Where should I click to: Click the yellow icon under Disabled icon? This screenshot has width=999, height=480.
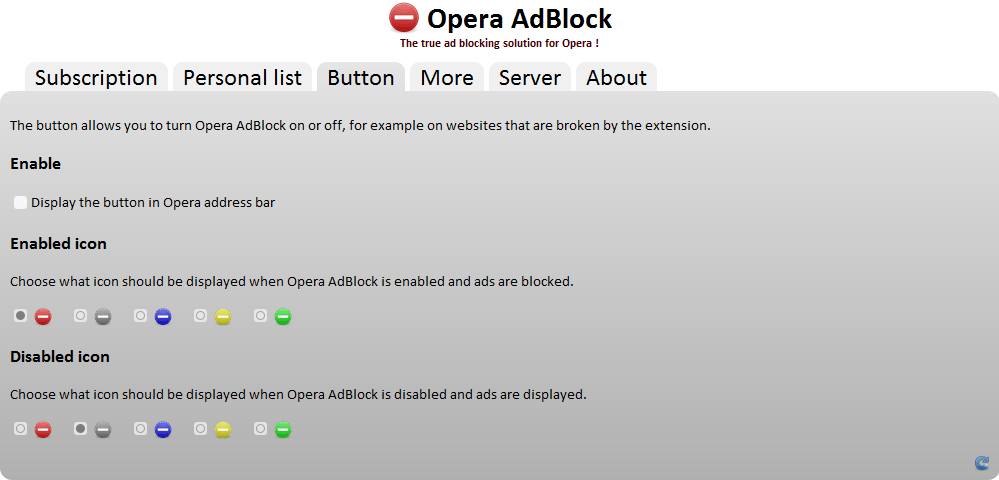point(223,430)
